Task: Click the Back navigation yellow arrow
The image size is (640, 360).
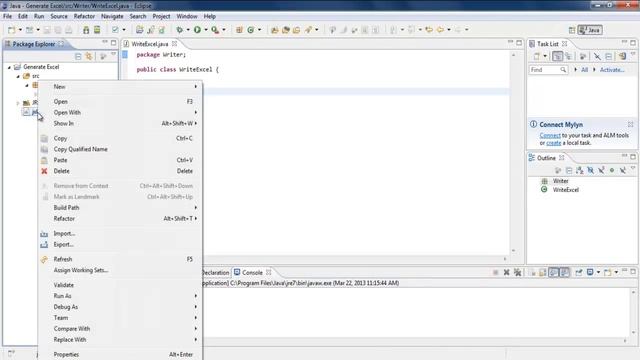Action: tap(440, 30)
